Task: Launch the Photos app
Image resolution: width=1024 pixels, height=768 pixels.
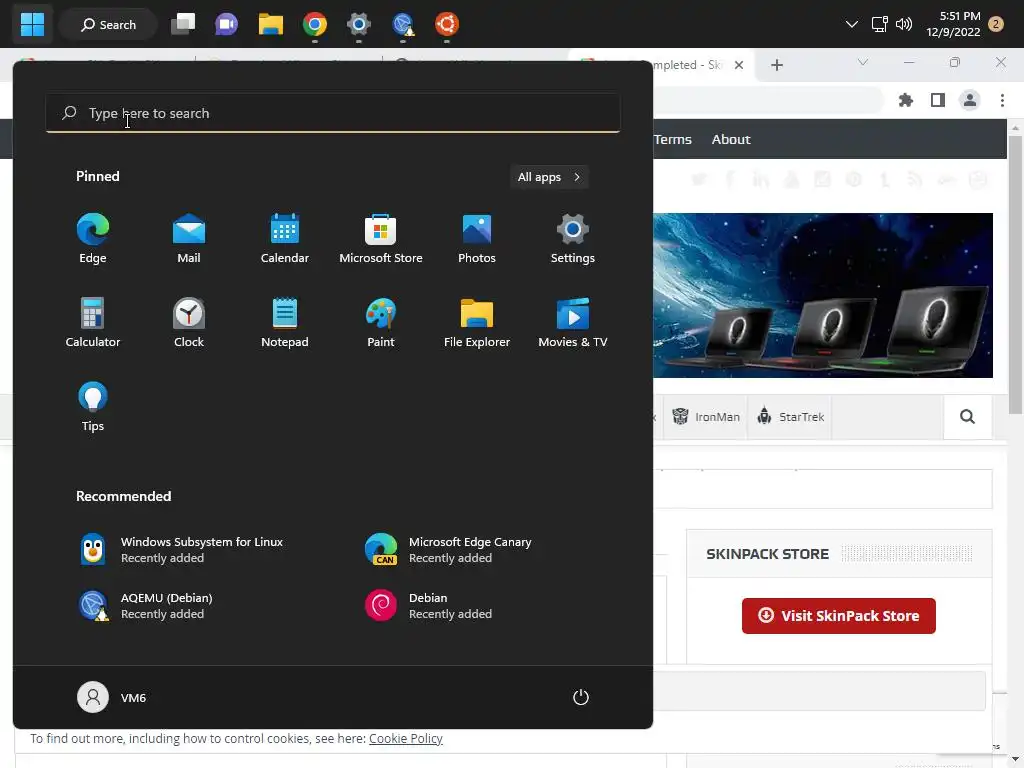Action: [x=477, y=238]
